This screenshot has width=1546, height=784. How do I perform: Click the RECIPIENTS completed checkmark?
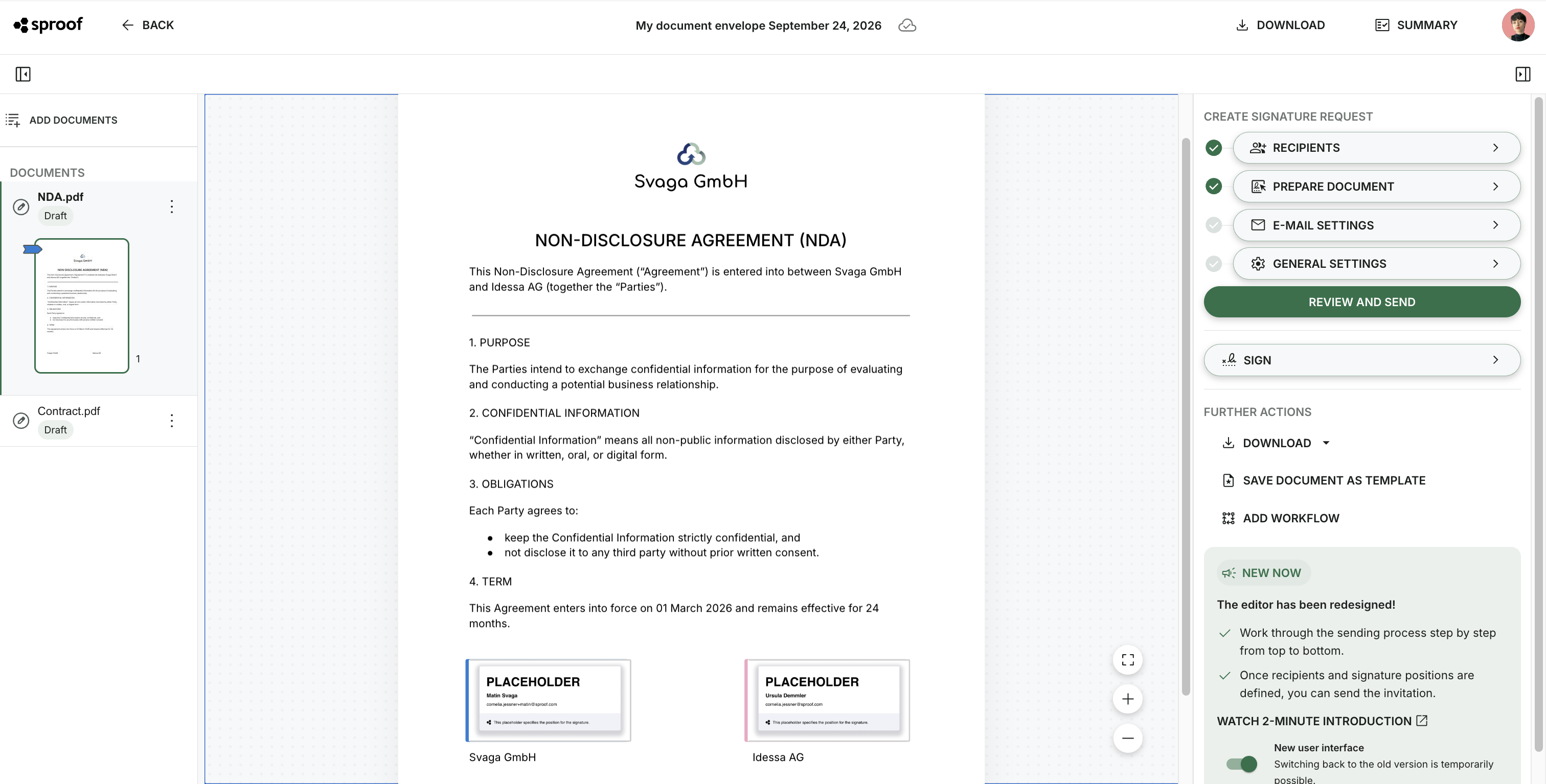1214,148
